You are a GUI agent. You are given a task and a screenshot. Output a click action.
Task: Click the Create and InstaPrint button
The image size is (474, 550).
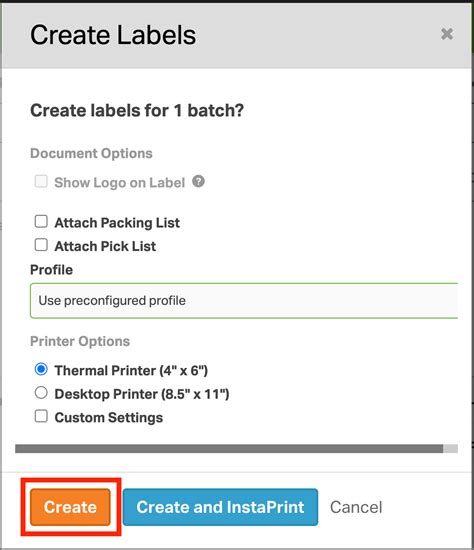220,507
